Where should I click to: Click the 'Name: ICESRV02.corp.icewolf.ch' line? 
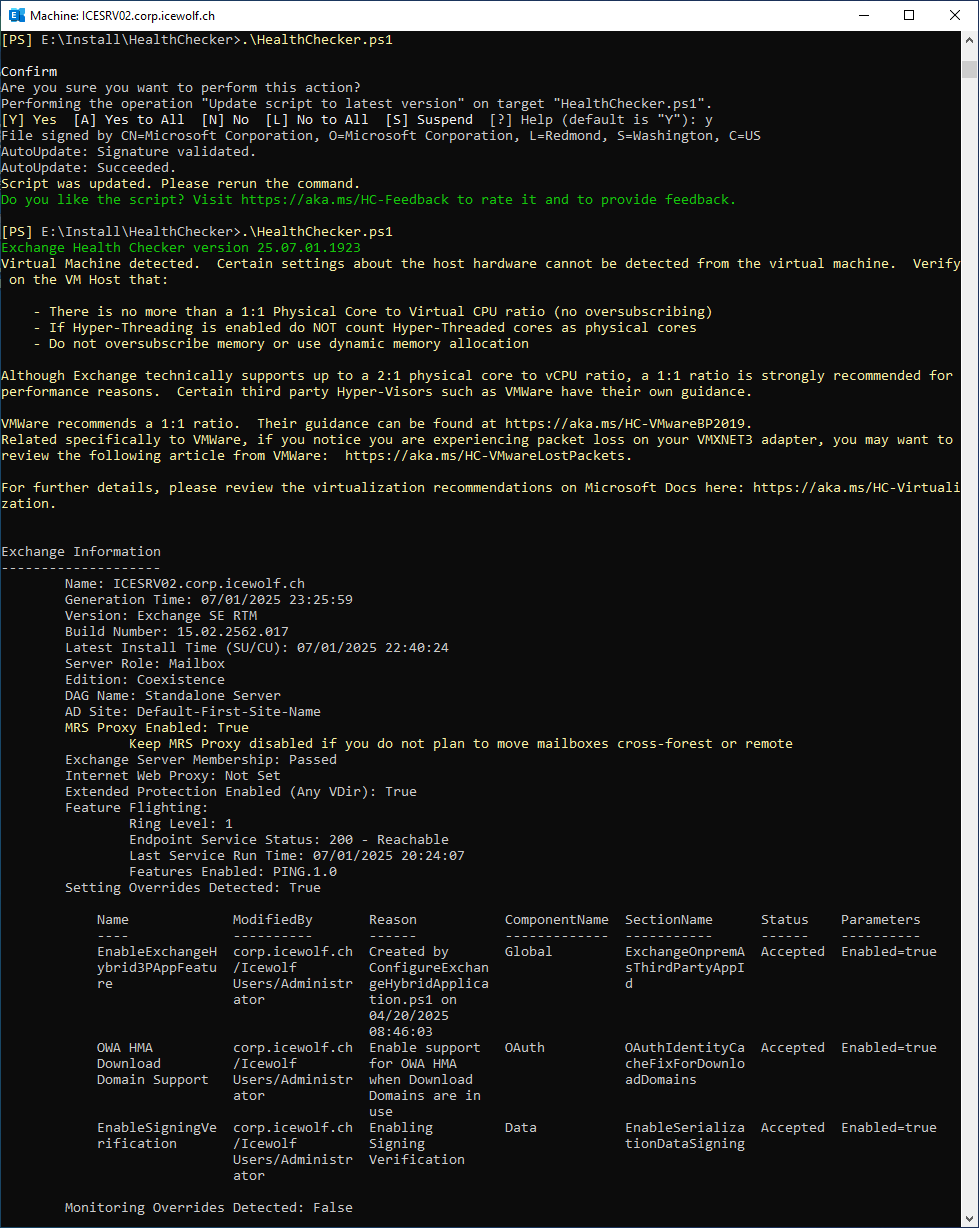(x=185, y=584)
